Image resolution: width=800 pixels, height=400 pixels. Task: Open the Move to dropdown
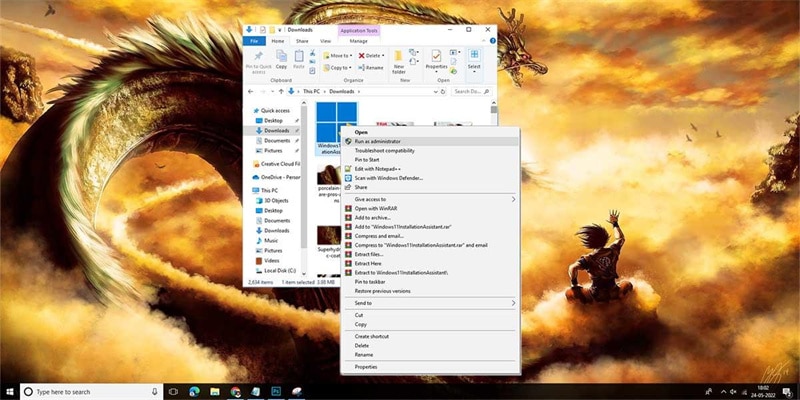click(x=337, y=56)
